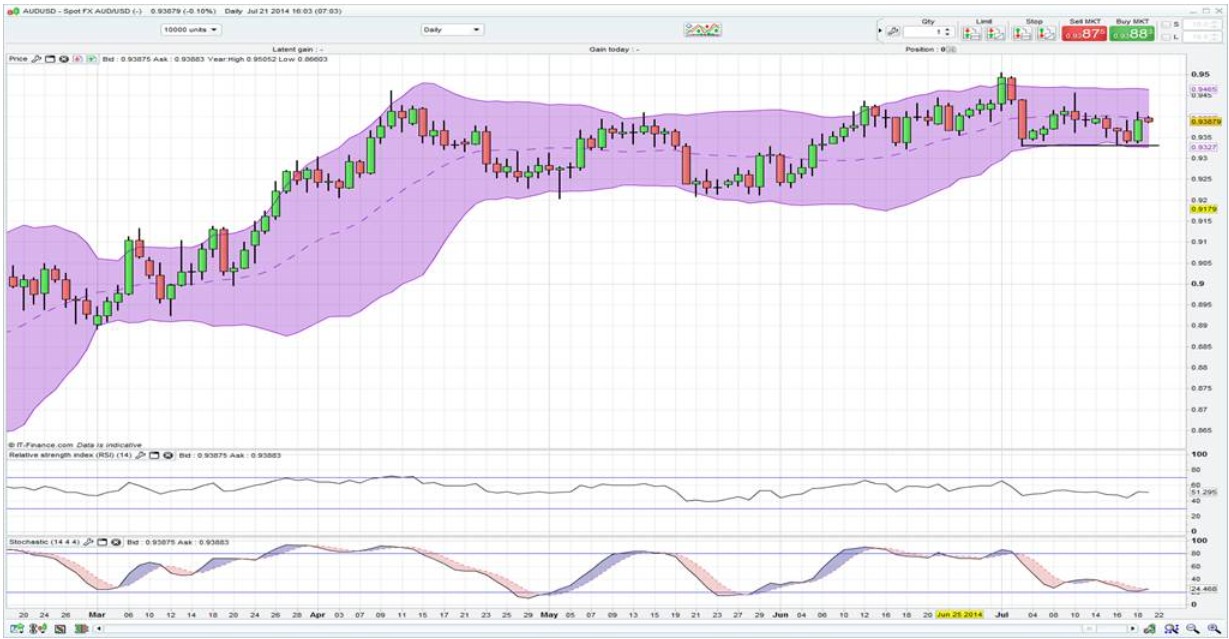1229x639 pixels.
Task: Close the Price chart panel
Action: click(64, 59)
